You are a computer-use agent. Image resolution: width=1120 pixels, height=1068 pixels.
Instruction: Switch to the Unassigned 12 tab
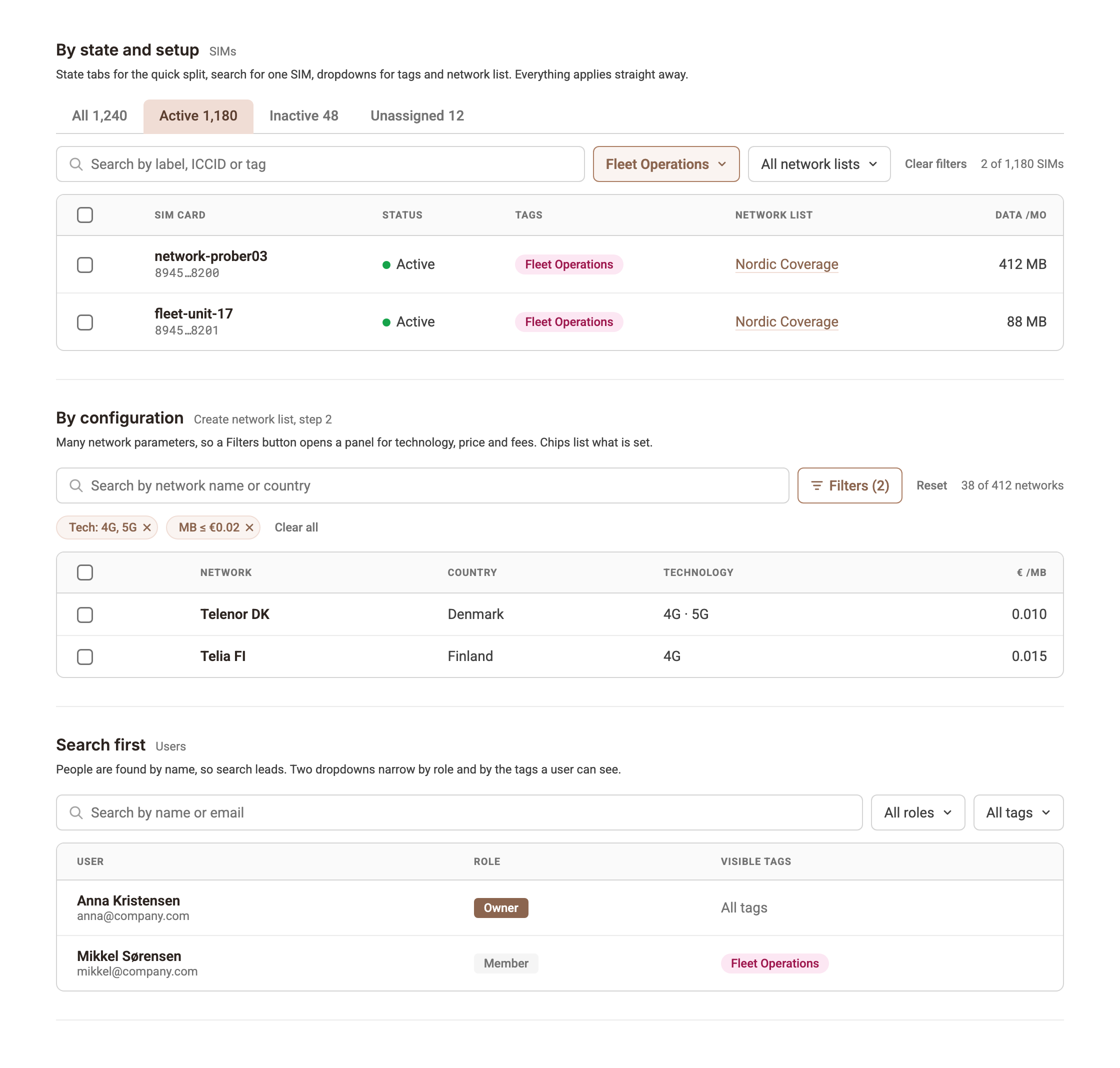point(417,116)
